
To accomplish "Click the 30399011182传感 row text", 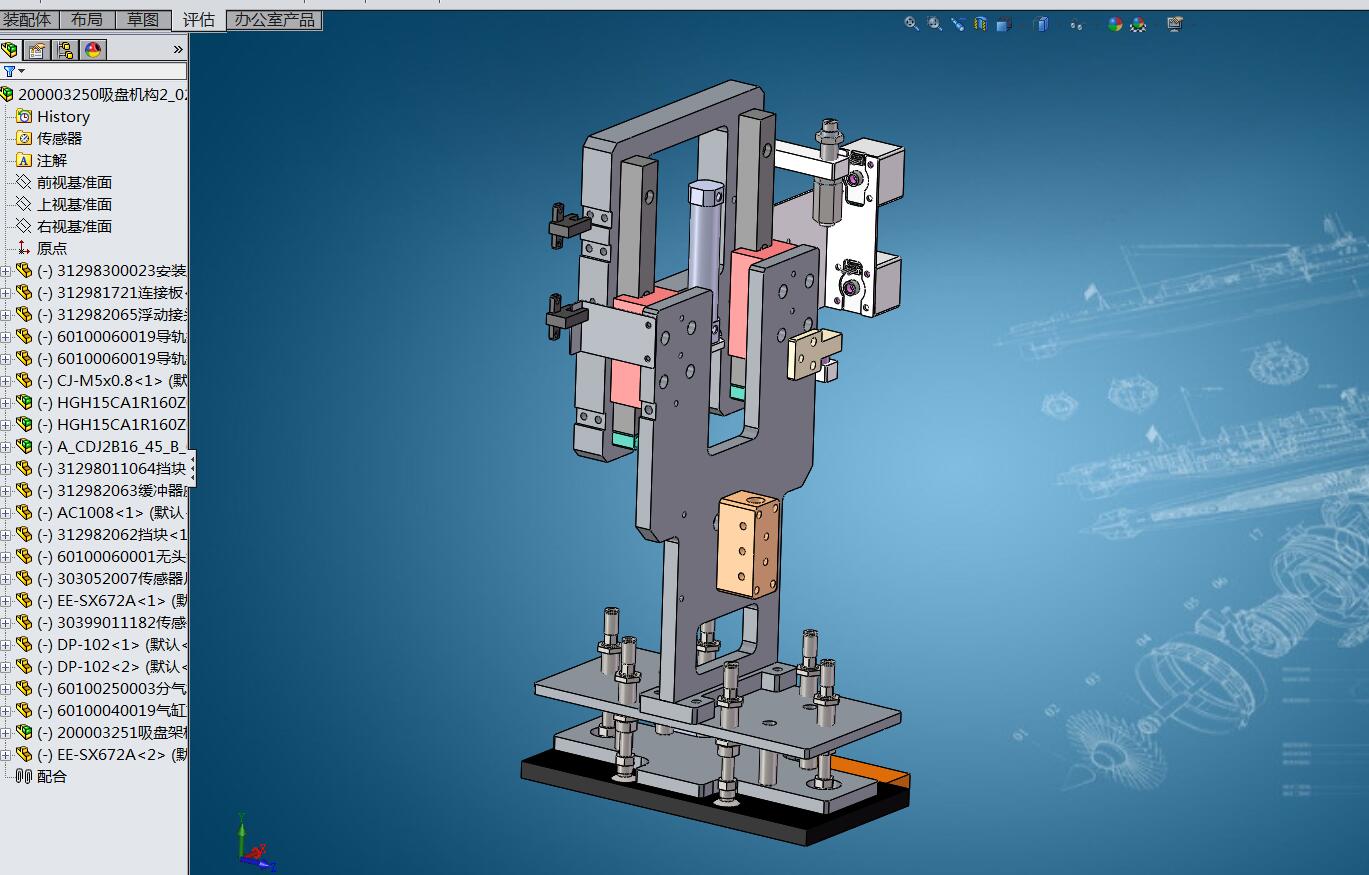I will coord(111,622).
